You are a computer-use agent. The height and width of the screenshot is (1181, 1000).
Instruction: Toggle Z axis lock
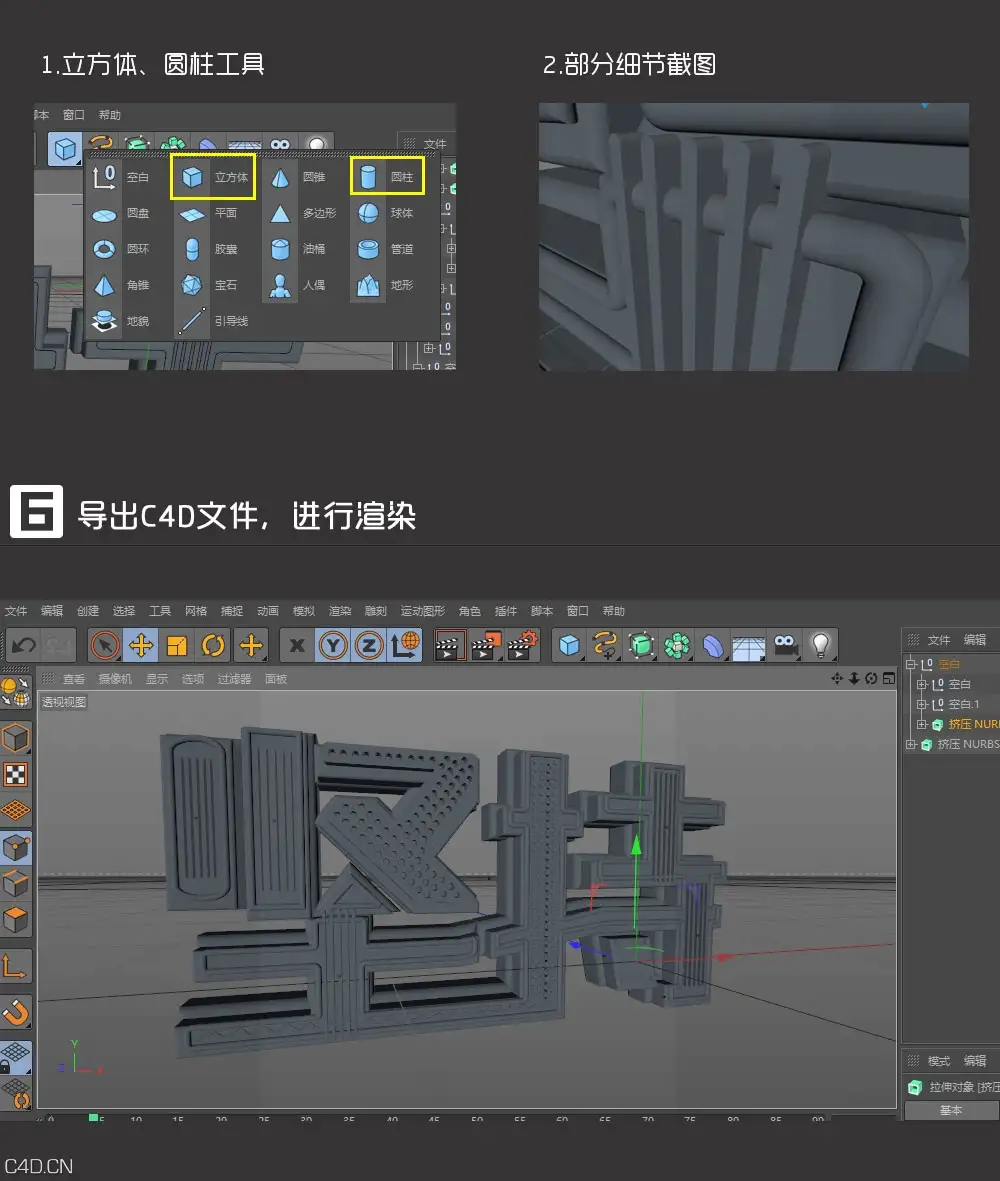pos(369,645)
